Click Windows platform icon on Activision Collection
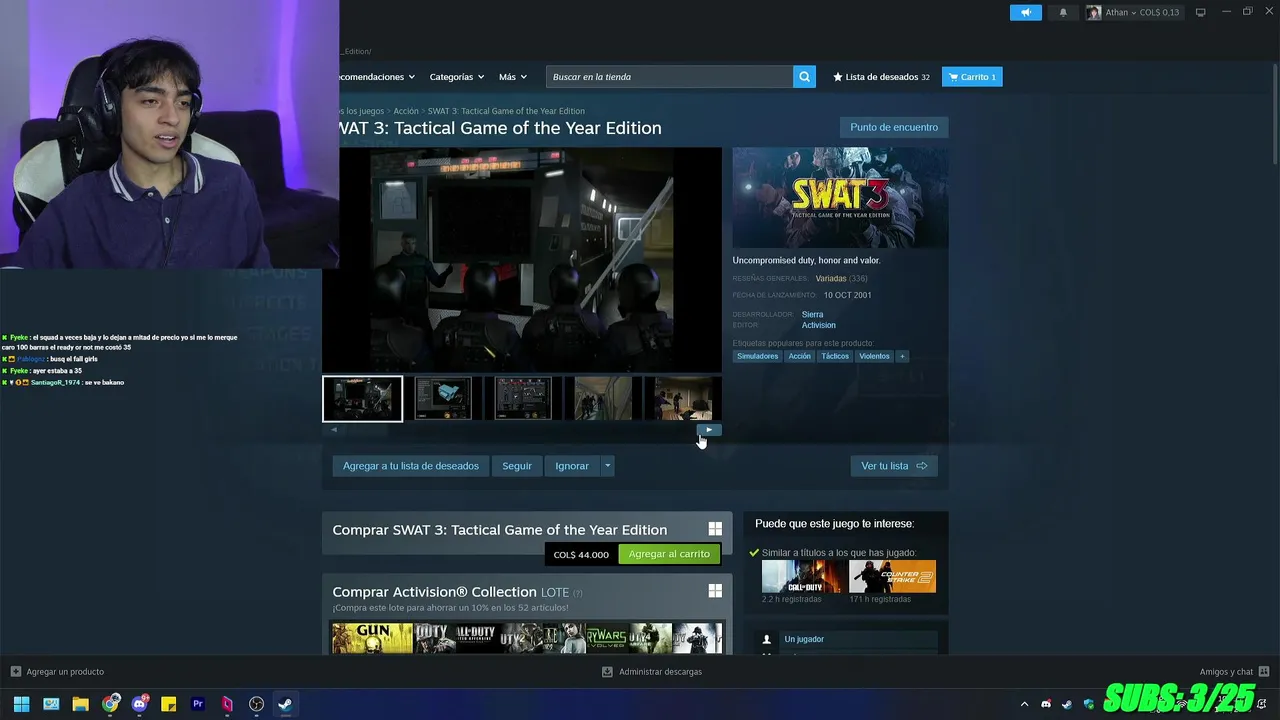 coord(715,591)
